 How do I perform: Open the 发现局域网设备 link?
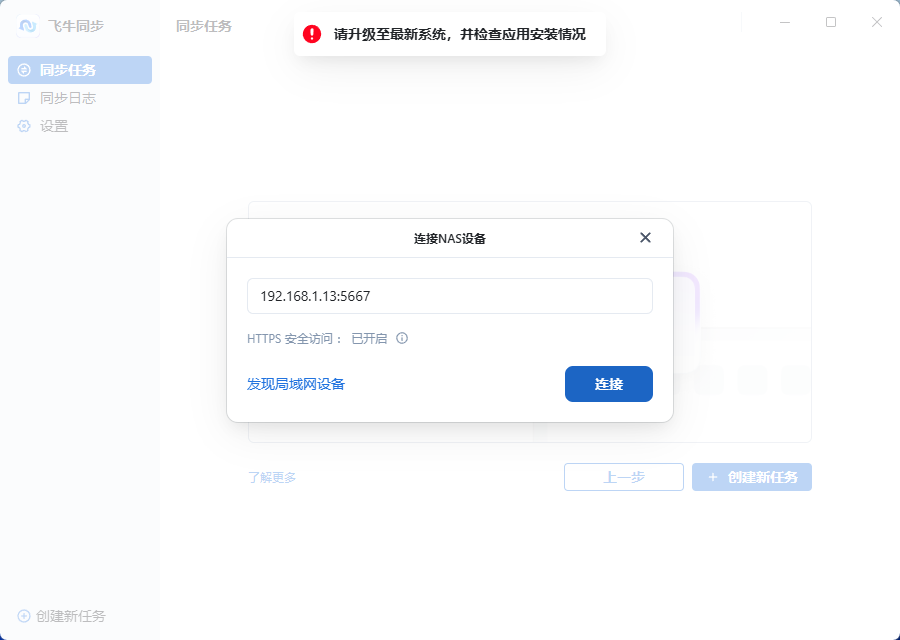(296, 384)
